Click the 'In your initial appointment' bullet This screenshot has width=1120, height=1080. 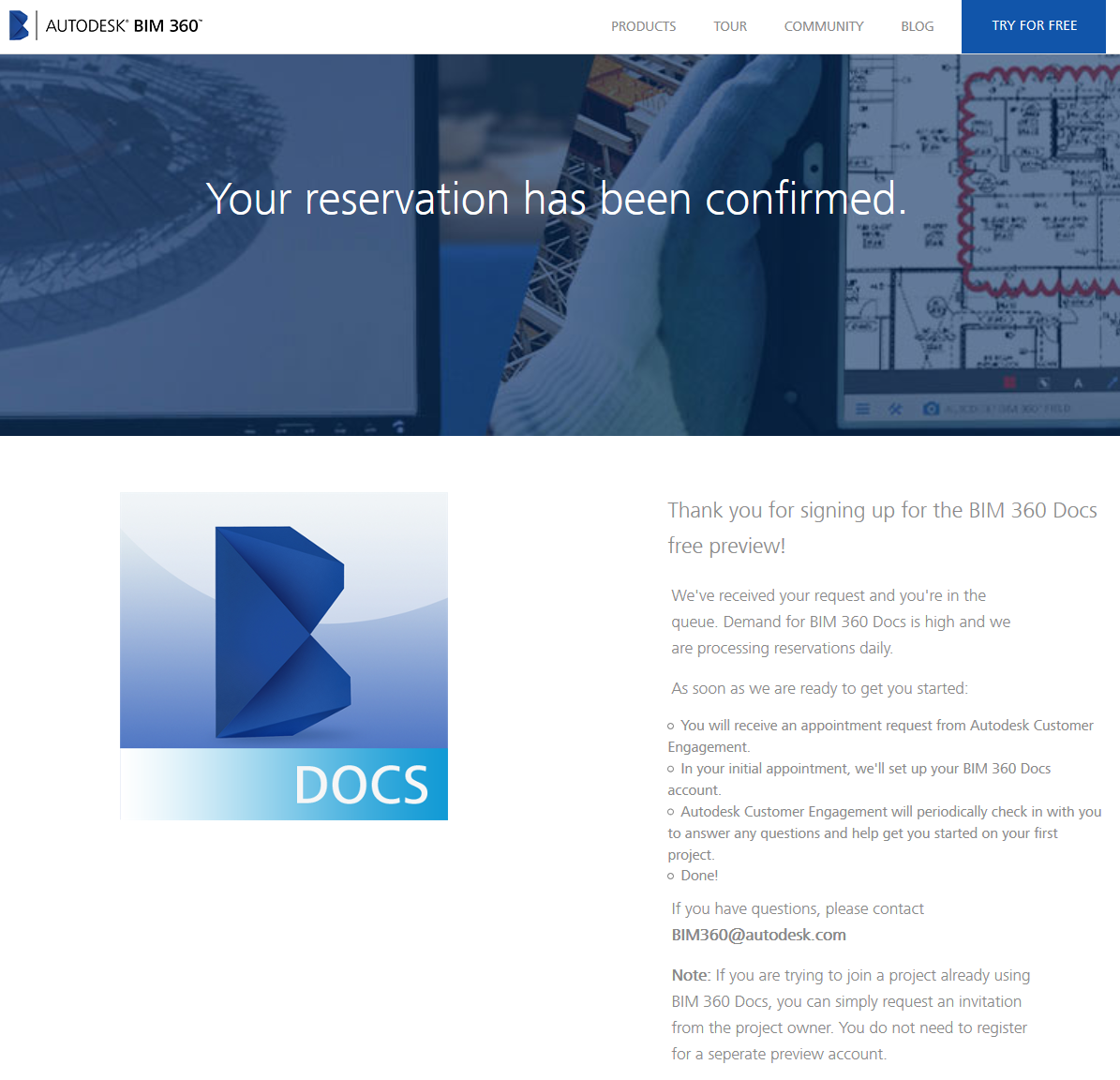[859, 779]
